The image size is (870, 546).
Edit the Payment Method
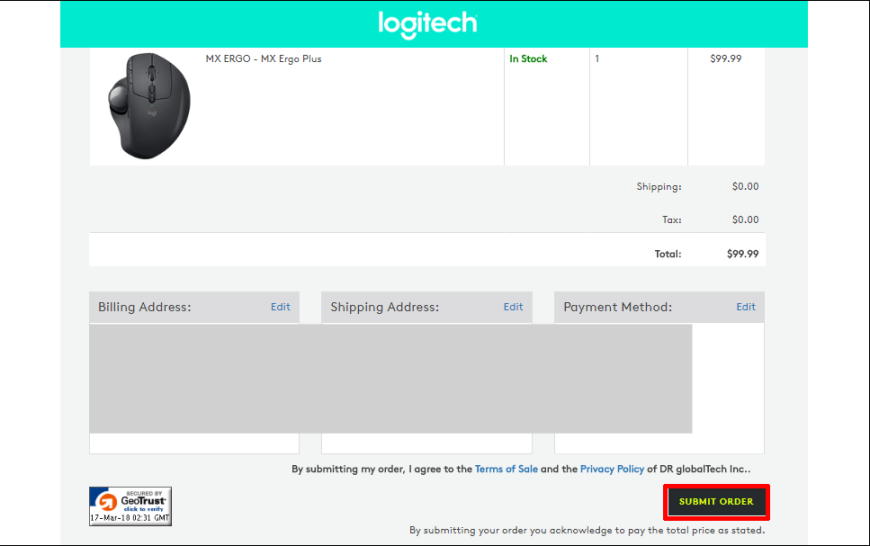746,307
